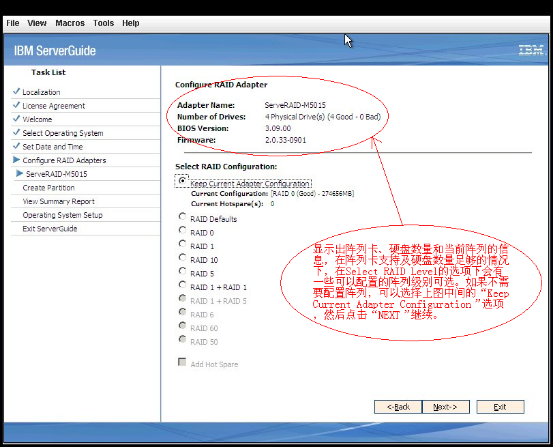
Task: Select the disabled RAID 6 option
Action: click(182, 312)
